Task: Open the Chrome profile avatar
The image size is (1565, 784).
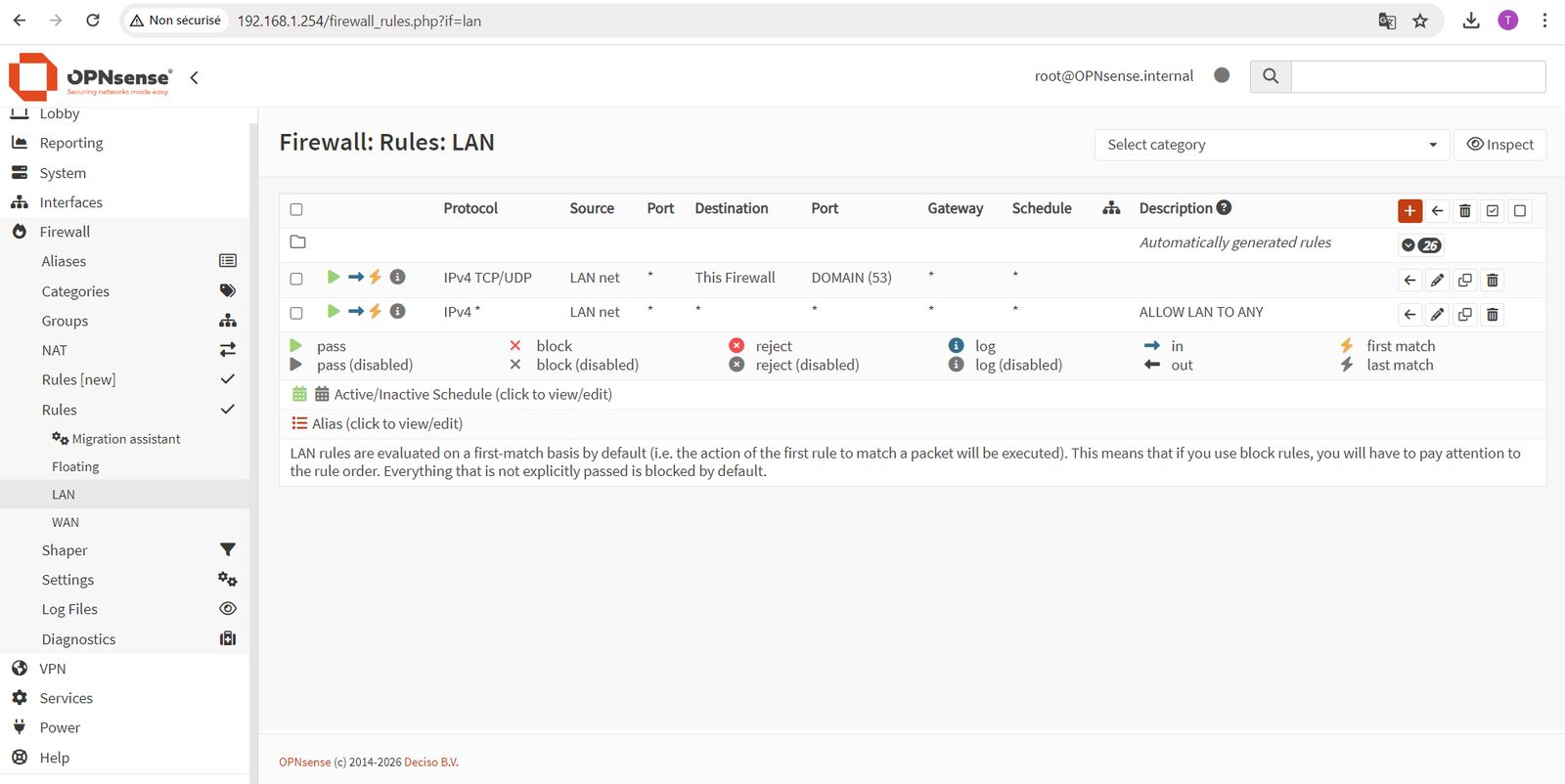Action: (x=1508, y=21)
